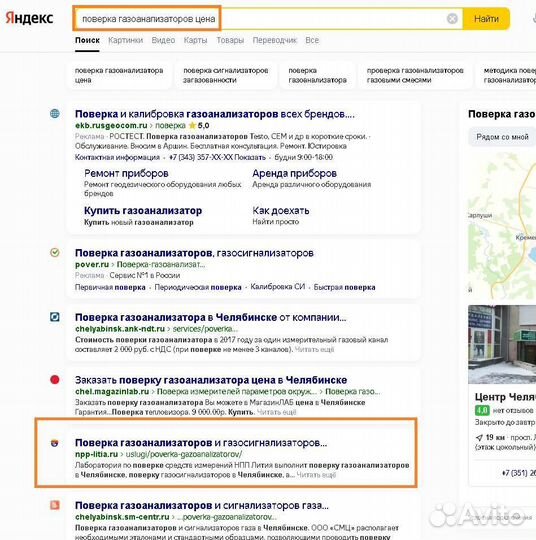
Task: Open the building photo thumbnail
Action: tap(502, 344)
